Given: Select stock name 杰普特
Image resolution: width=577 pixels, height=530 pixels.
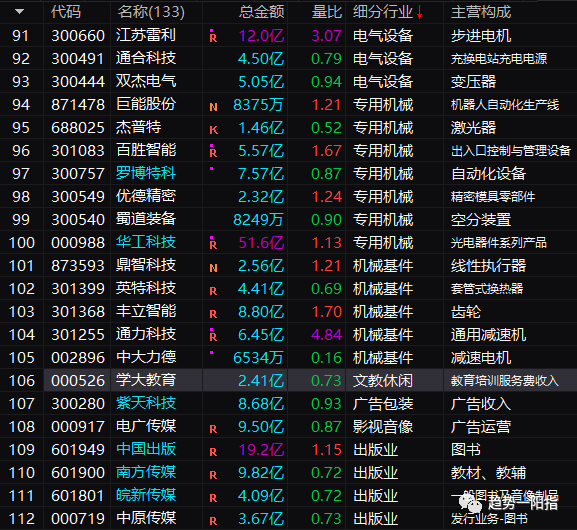Looking at the screenshot, I should coord(138,127).
